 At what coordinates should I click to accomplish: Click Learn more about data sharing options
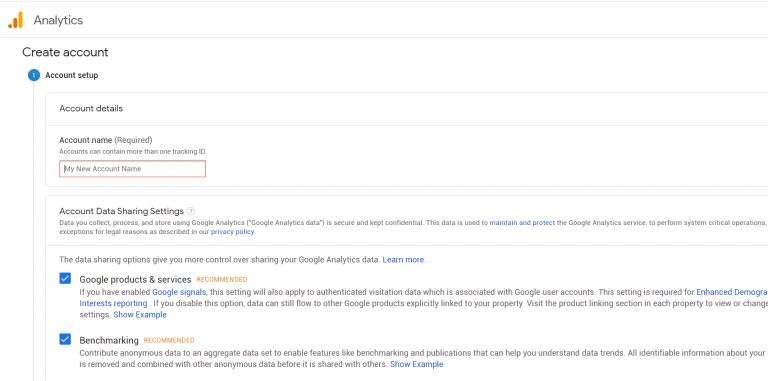(403, 260)
